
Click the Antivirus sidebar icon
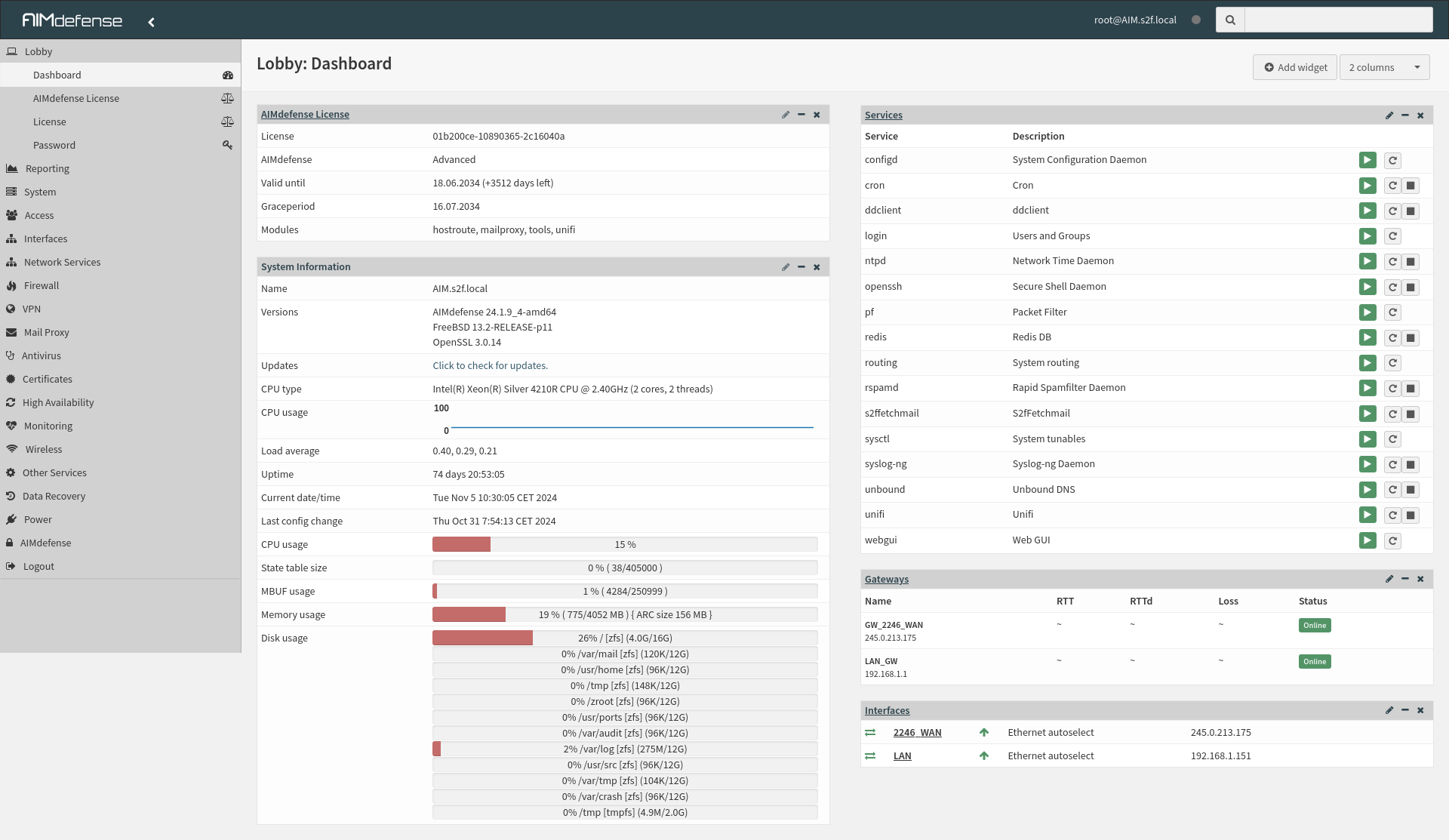coord(11,355)
